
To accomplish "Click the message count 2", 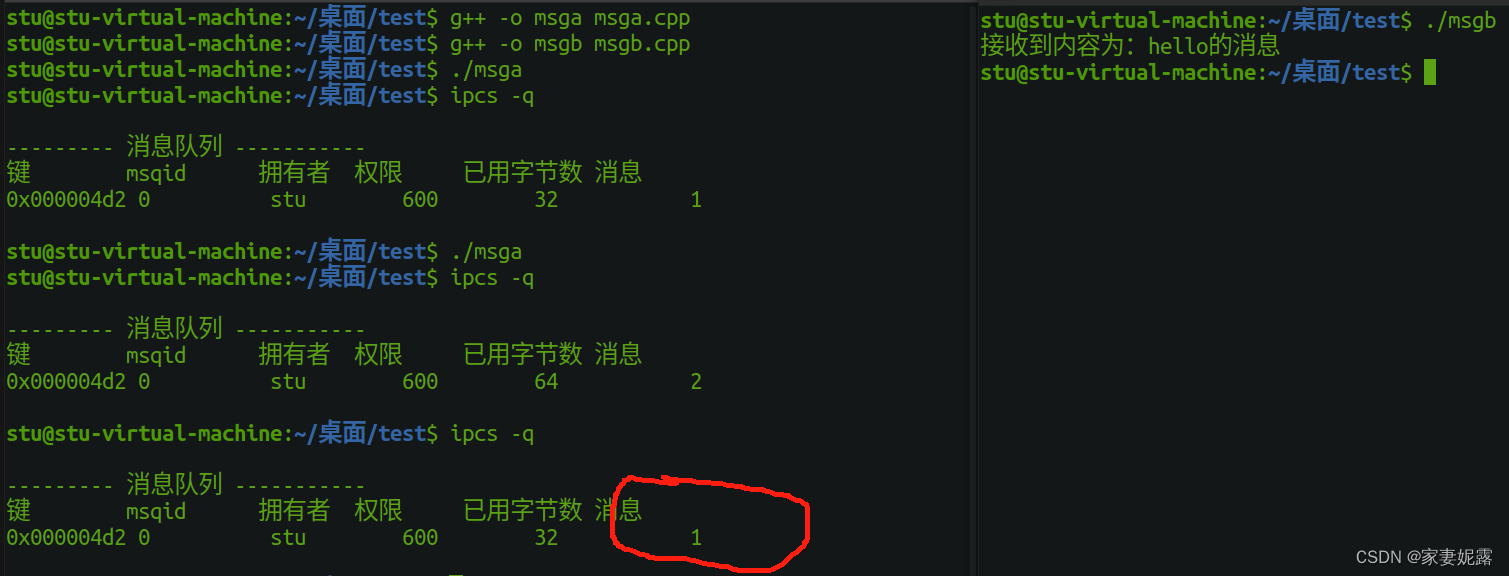I will [x=696, y=382].
